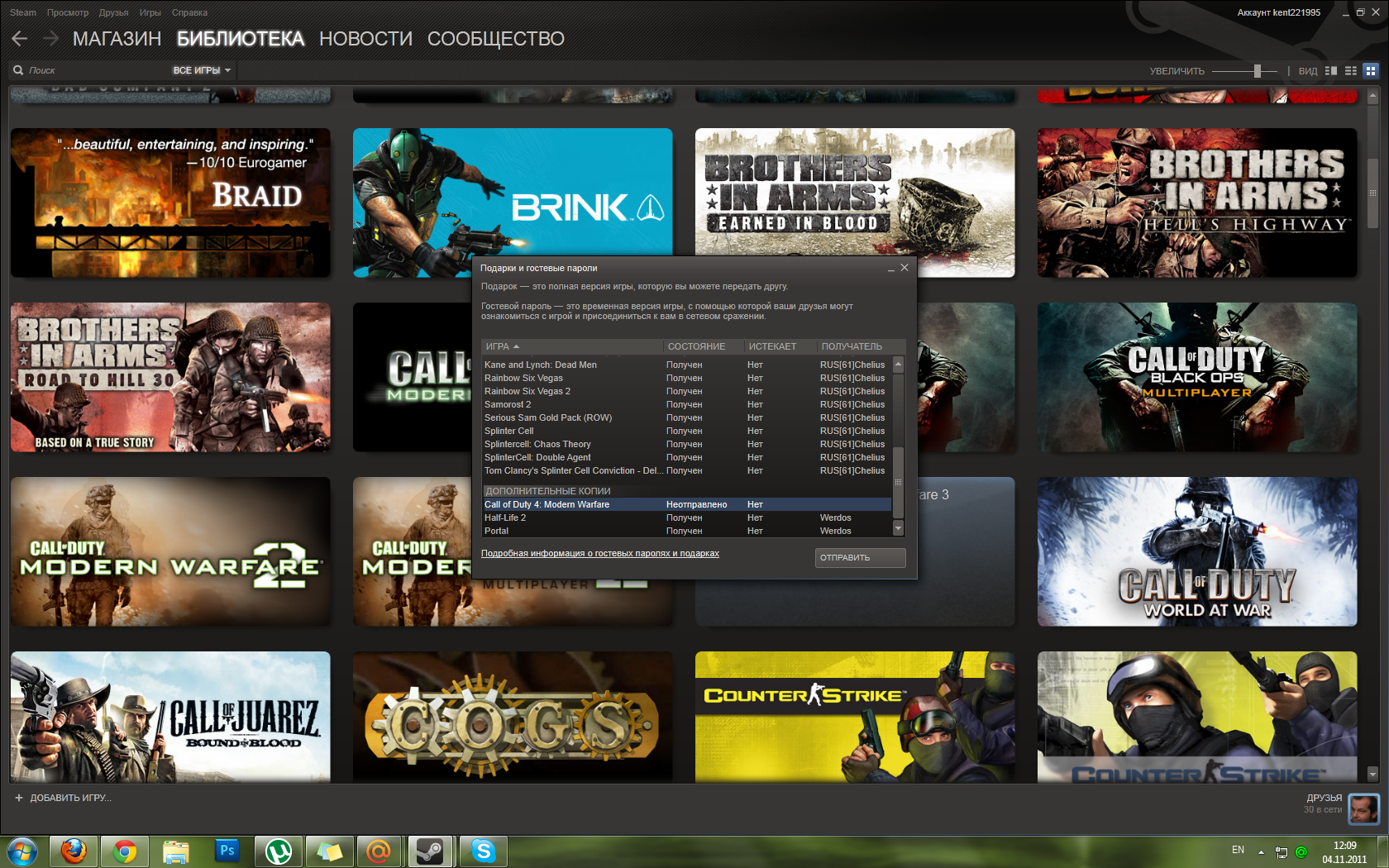The height and width of the screenshot is (868, 1389).
Task: Click the ДРУЗЬЯ label
Action: tap(1324, 798)
